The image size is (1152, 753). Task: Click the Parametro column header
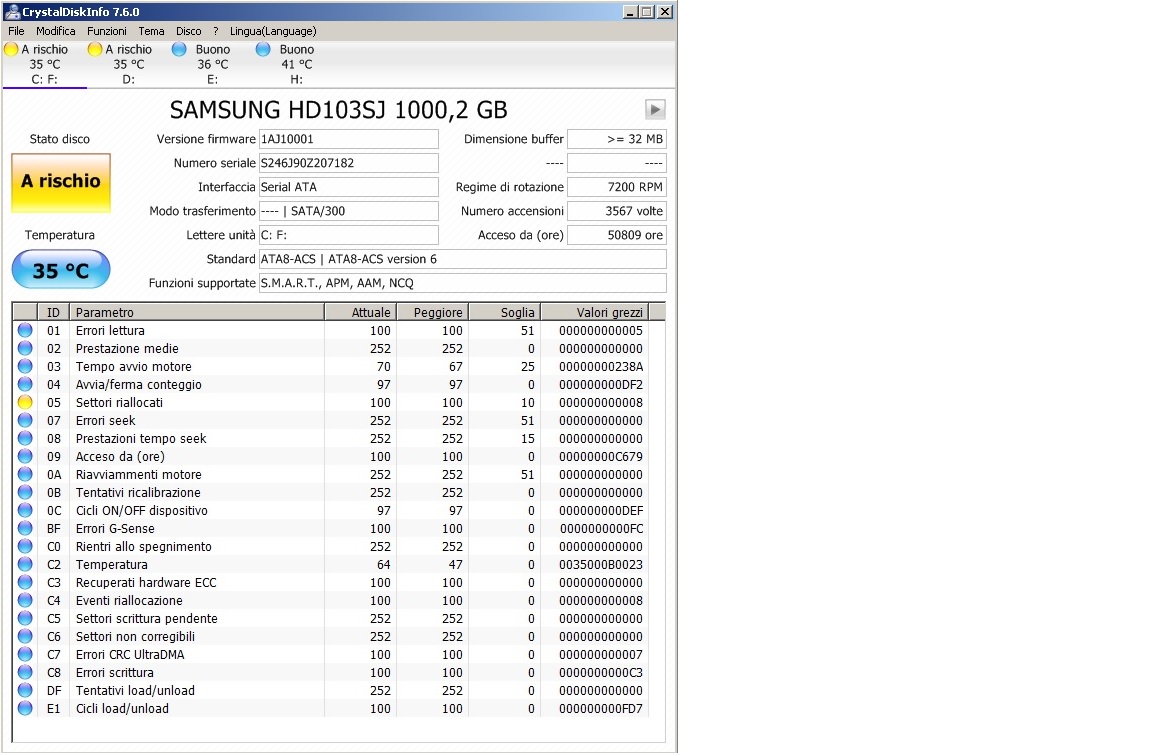tap(197, 312)
